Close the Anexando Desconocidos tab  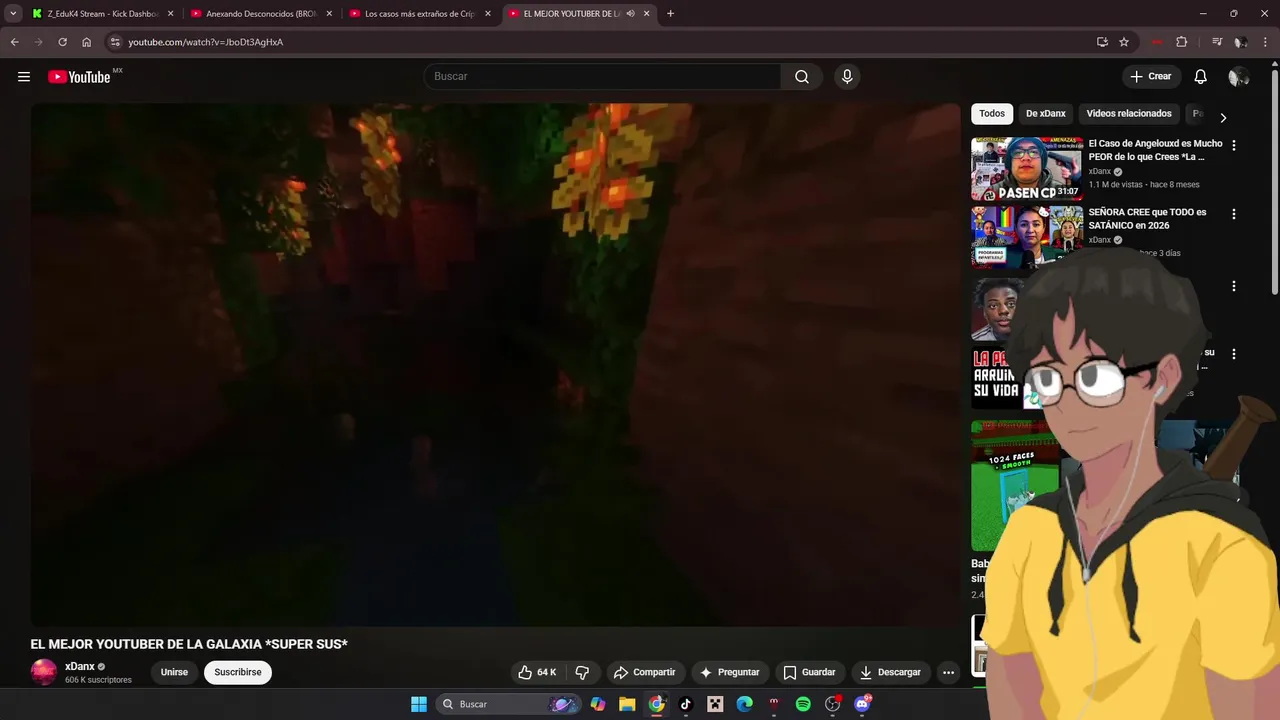coord(329,14)
